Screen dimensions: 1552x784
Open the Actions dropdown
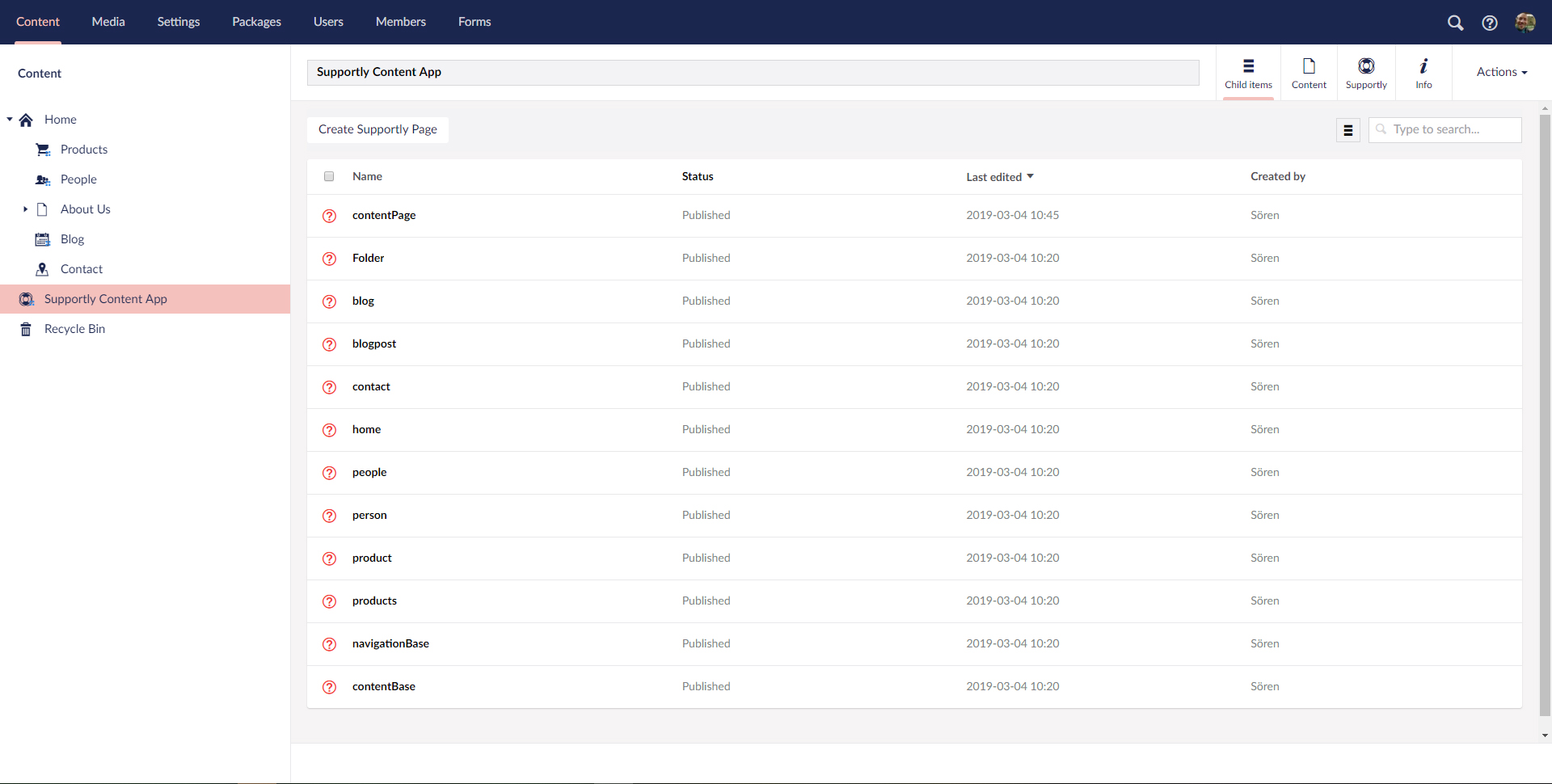[x=1501, y=72]
